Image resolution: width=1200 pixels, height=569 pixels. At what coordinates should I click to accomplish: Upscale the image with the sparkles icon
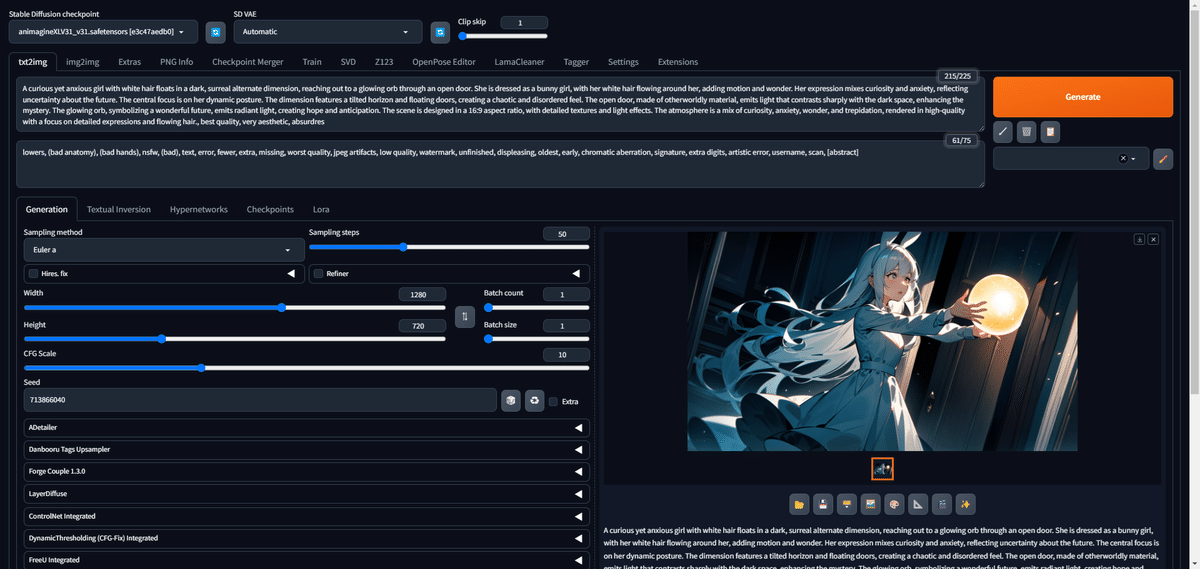click(965, 504)
